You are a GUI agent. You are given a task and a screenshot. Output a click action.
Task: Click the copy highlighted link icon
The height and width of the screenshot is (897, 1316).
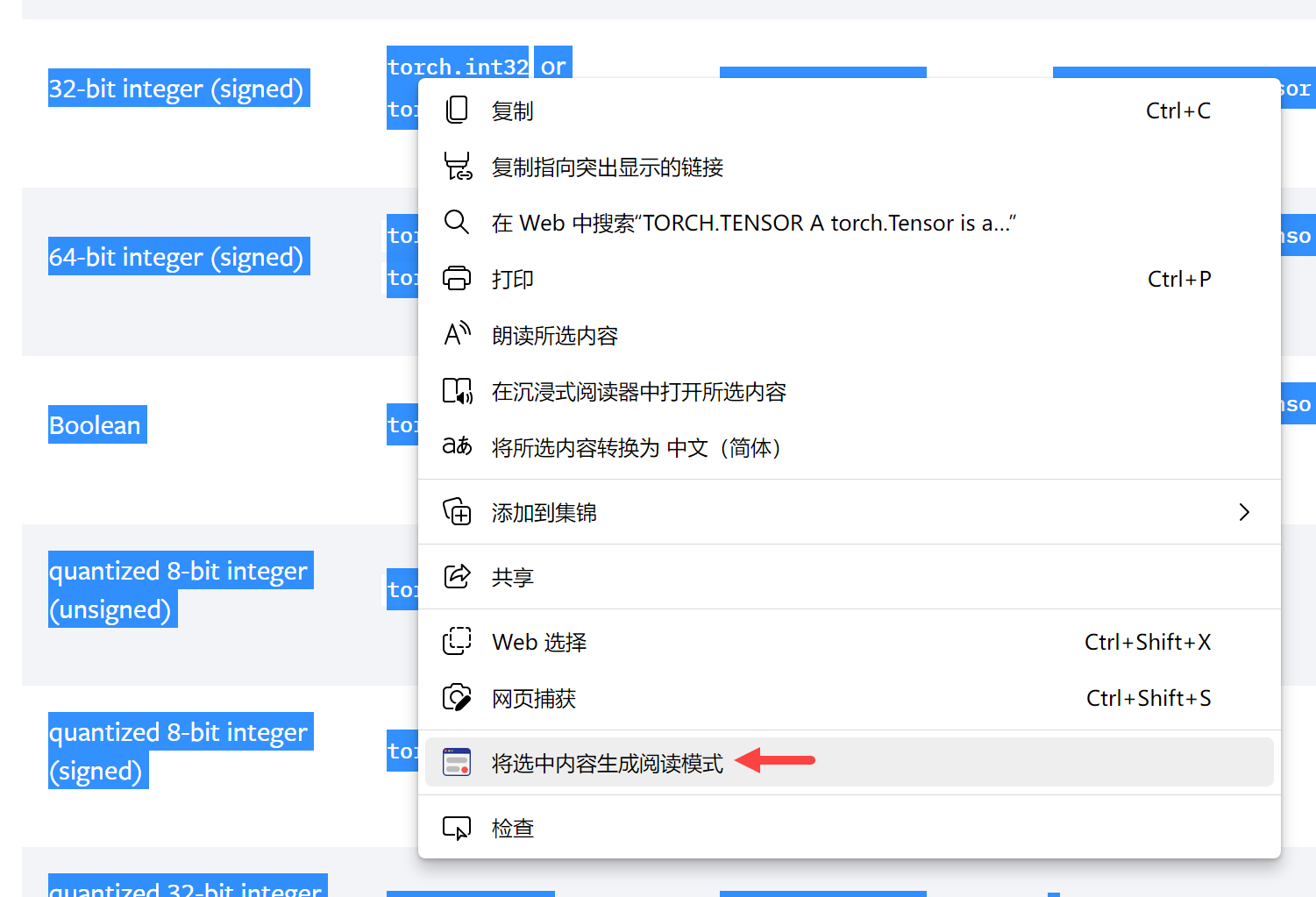457,166
